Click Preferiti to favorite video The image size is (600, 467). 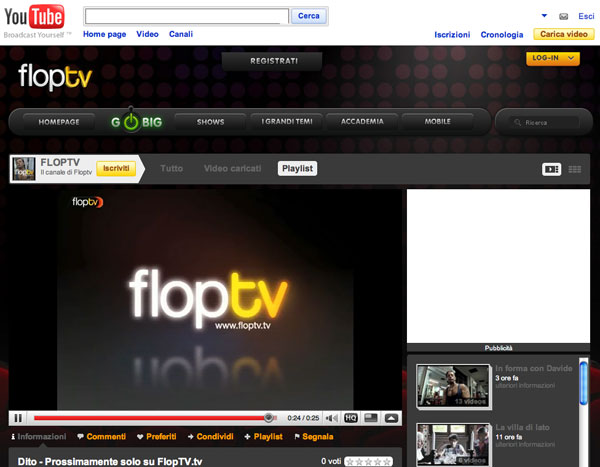coord(157,437)
